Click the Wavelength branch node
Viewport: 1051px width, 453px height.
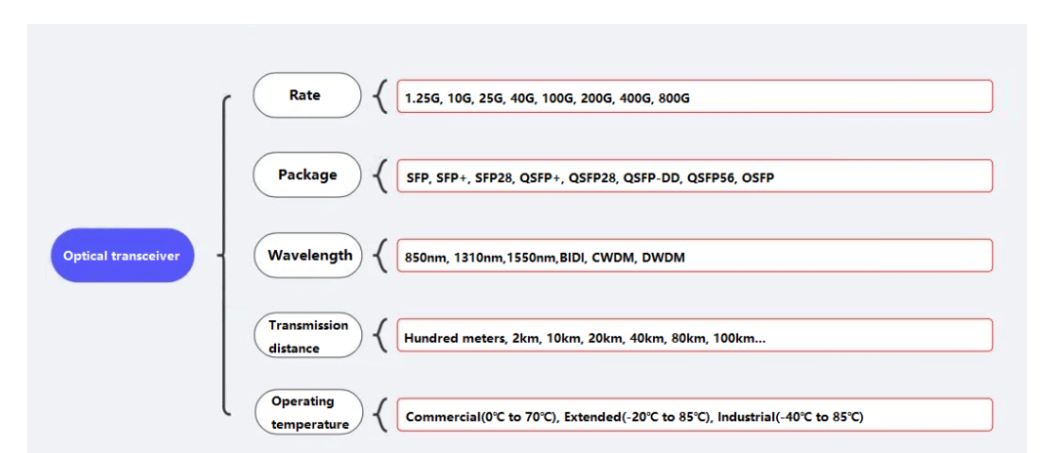click(309, 255)
